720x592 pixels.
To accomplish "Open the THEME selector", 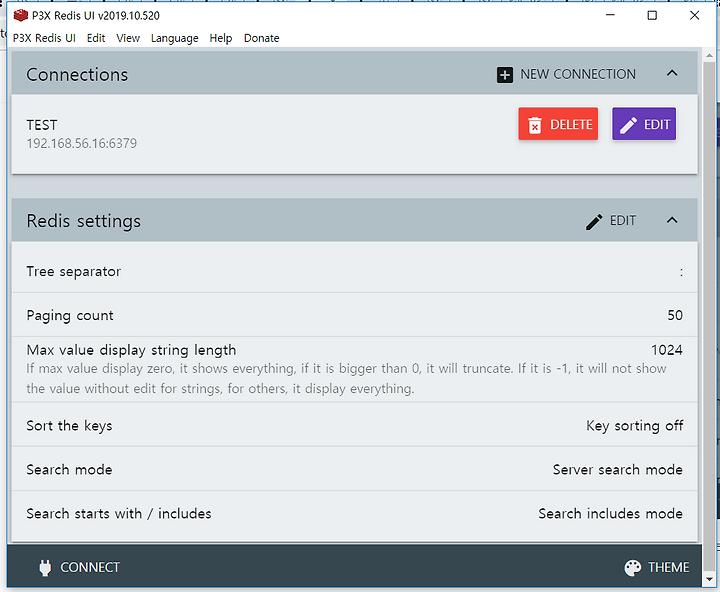I will point(657,568).
